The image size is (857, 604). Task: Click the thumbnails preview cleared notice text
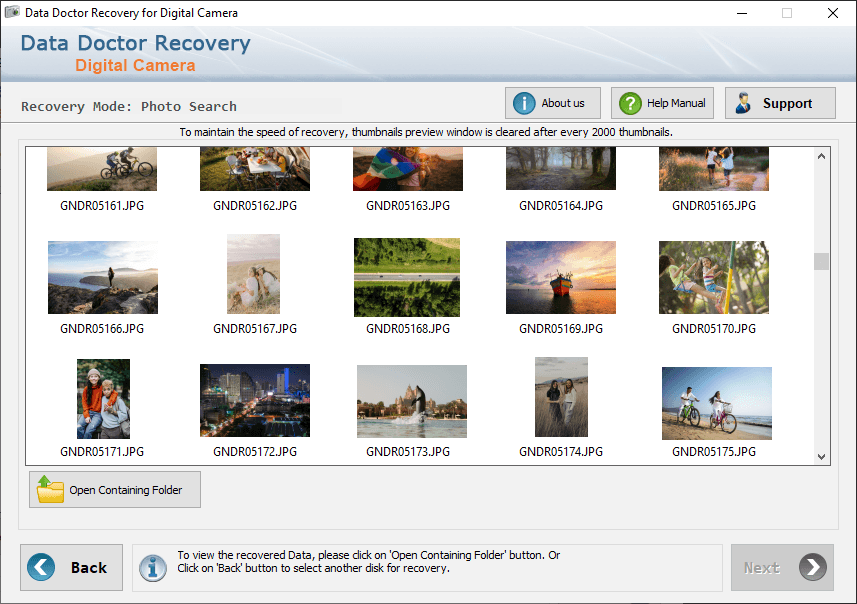(426, 132)
